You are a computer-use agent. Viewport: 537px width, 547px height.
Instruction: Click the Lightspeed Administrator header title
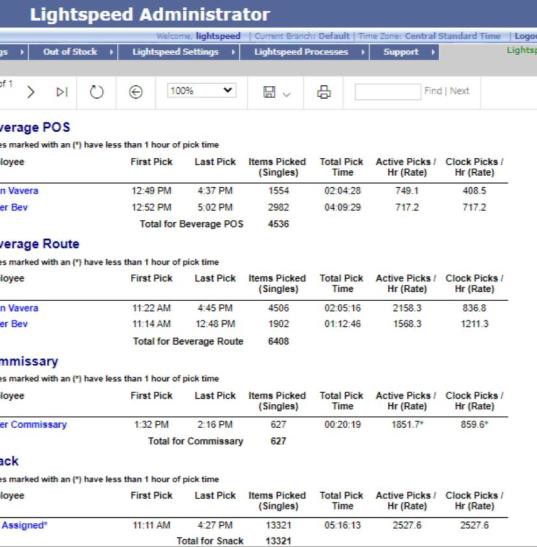tap(150, 15)
